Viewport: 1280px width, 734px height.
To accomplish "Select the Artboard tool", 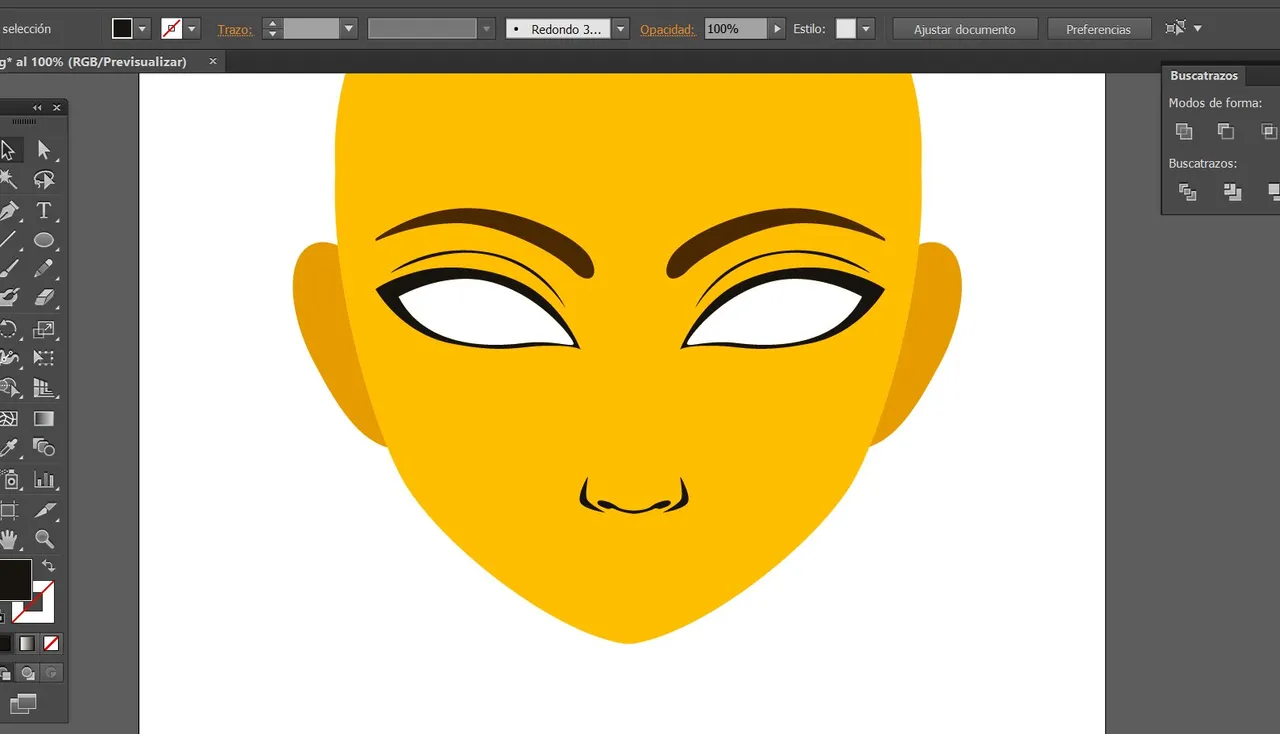I will tap(8, 511).
